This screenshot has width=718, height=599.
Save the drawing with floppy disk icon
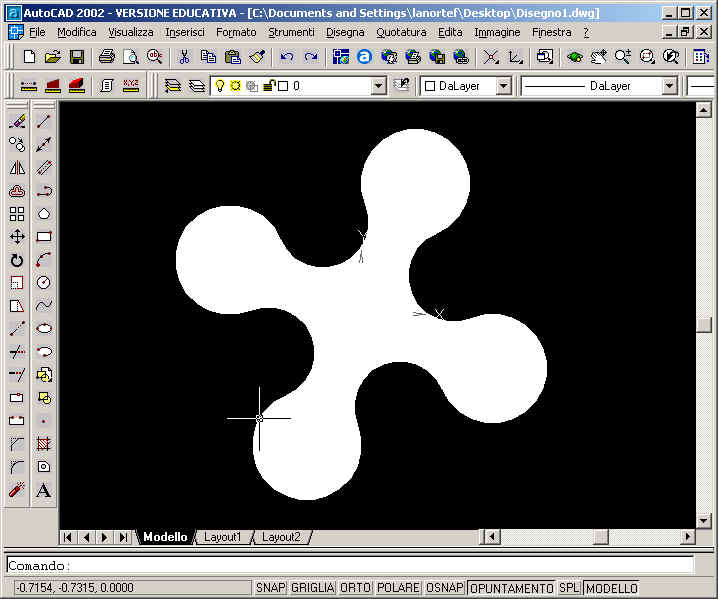(77, 57)
